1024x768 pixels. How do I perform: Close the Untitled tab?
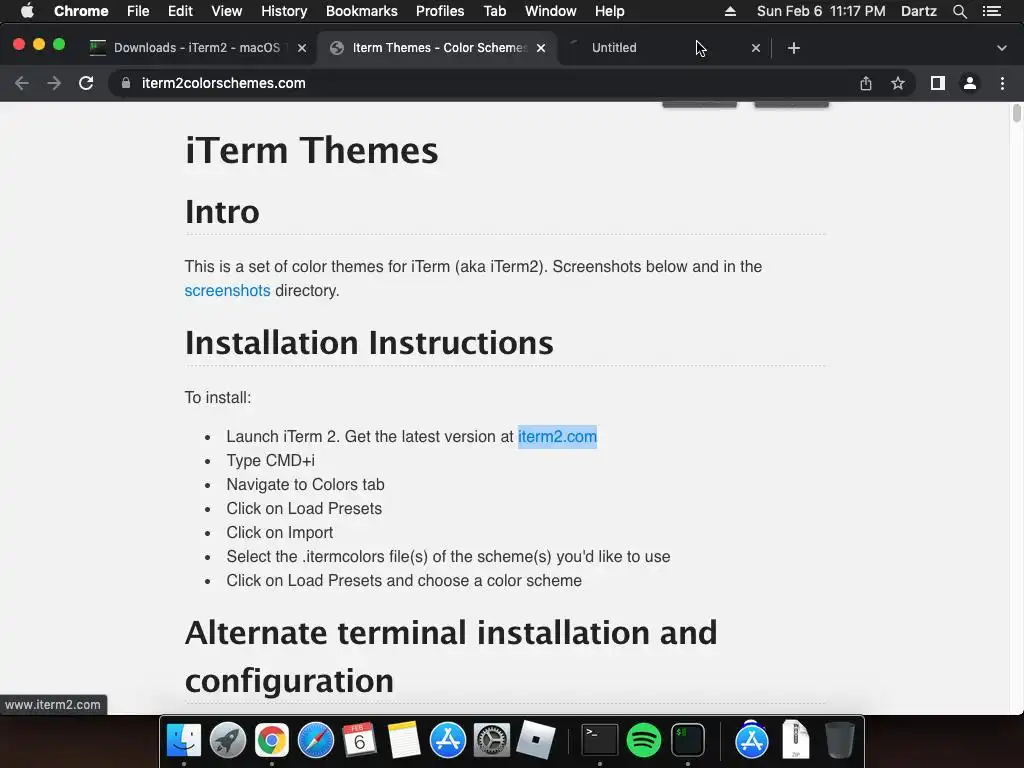[756, 48]
